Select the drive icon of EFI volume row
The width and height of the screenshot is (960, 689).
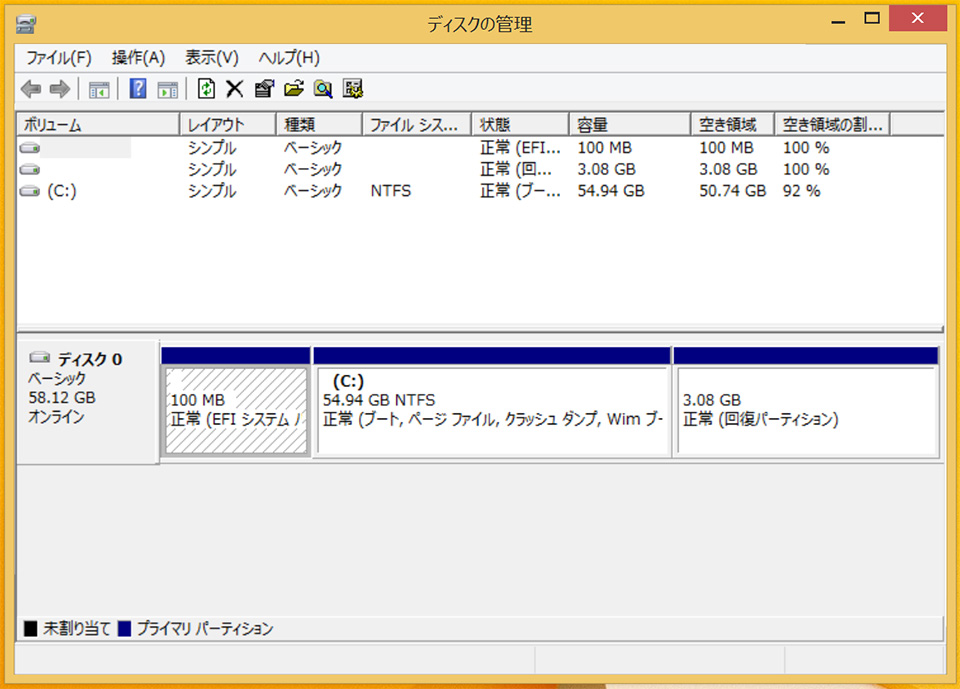pyautogui.click(x=29, y=148)
